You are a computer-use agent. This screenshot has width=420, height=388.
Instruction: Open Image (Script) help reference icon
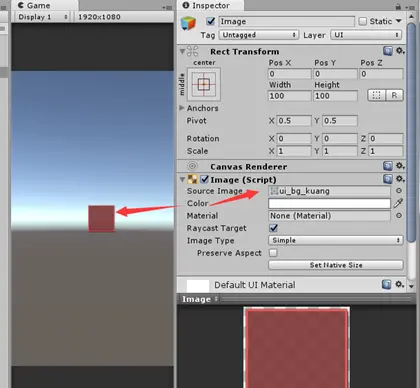pyautogui.click(x=388, y=179)
